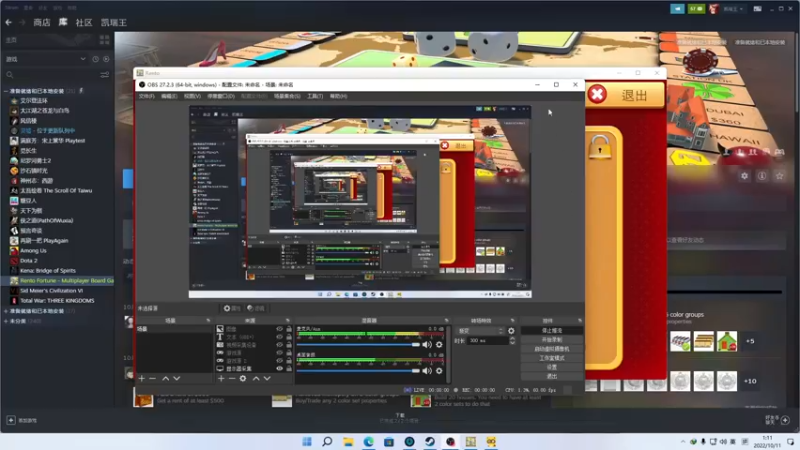Click the 设置 settings button in OBS controls
Screen dimensions: 800x450
tap(552, 367)
